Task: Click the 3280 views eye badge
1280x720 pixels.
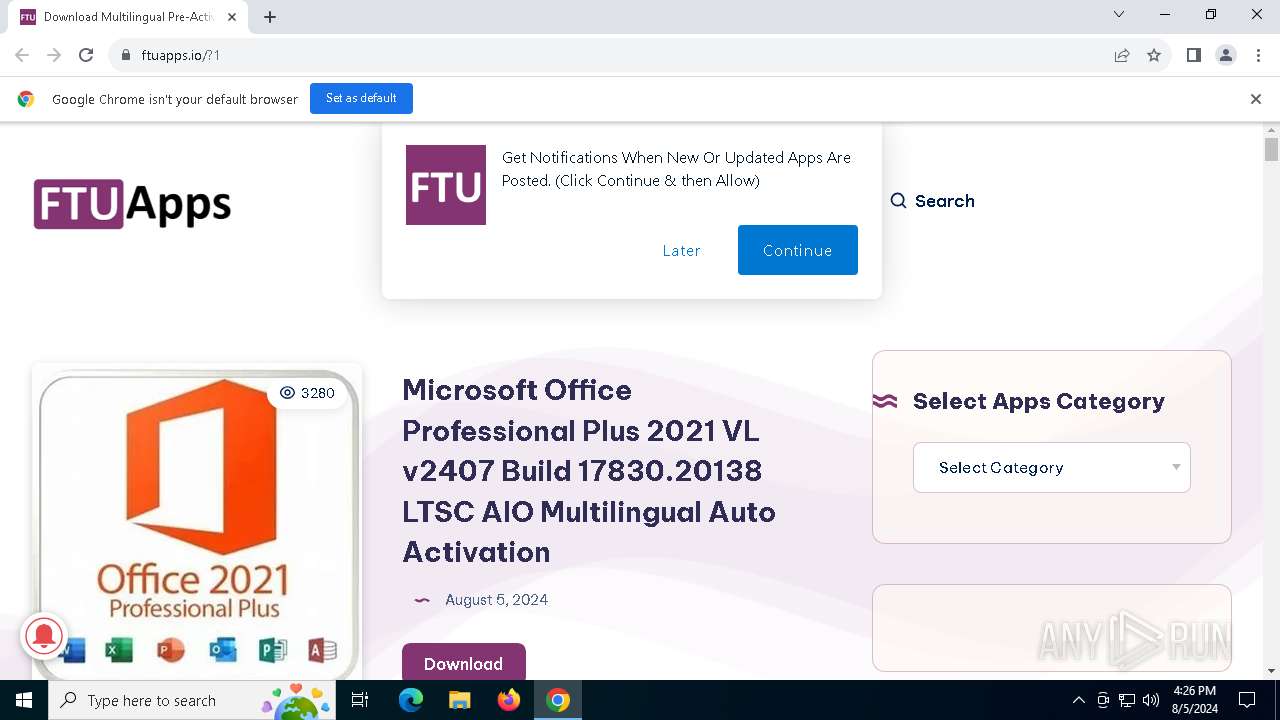Action: (307, 393)
